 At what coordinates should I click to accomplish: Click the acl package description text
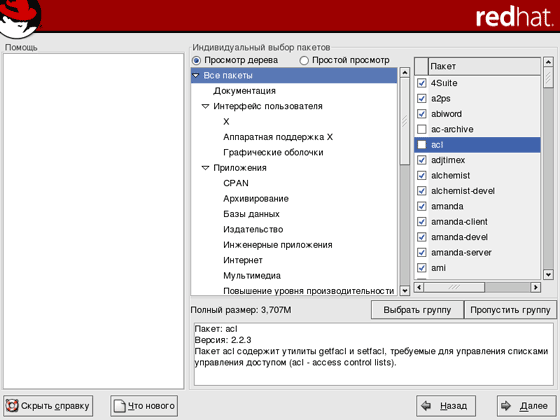coord(371,357)
